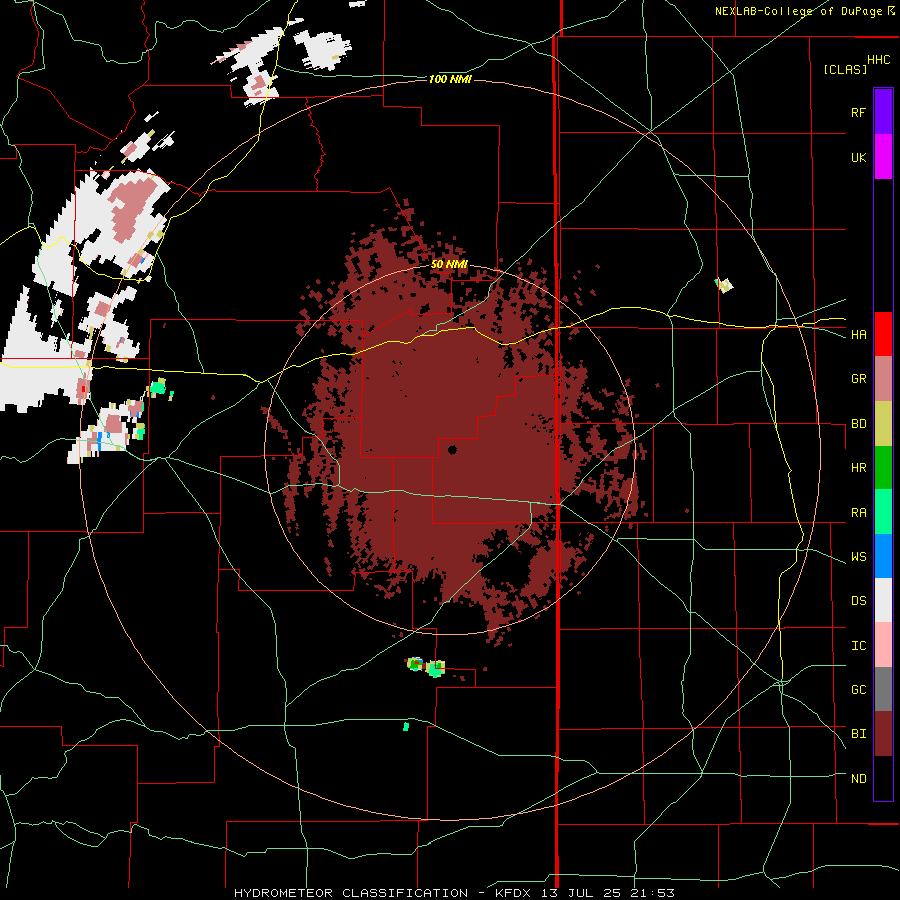The height and width of the screenshot is (900, 900).
Task: Select the olive-yellow BD legend swatch
Action: [883, 424]
